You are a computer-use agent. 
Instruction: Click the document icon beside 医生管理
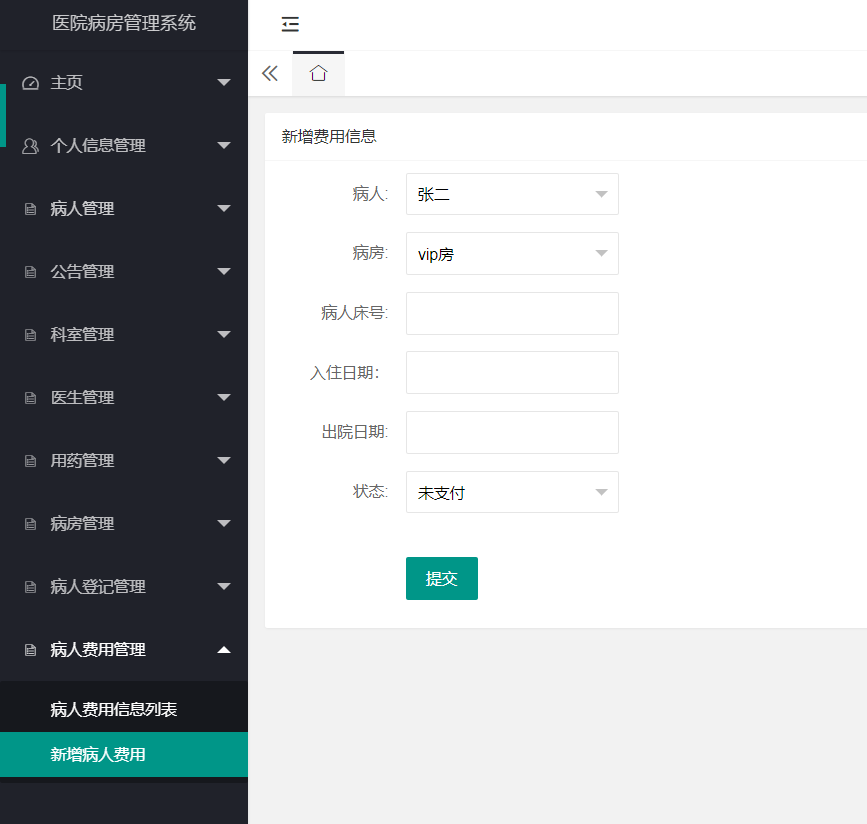tap(30, 398)
